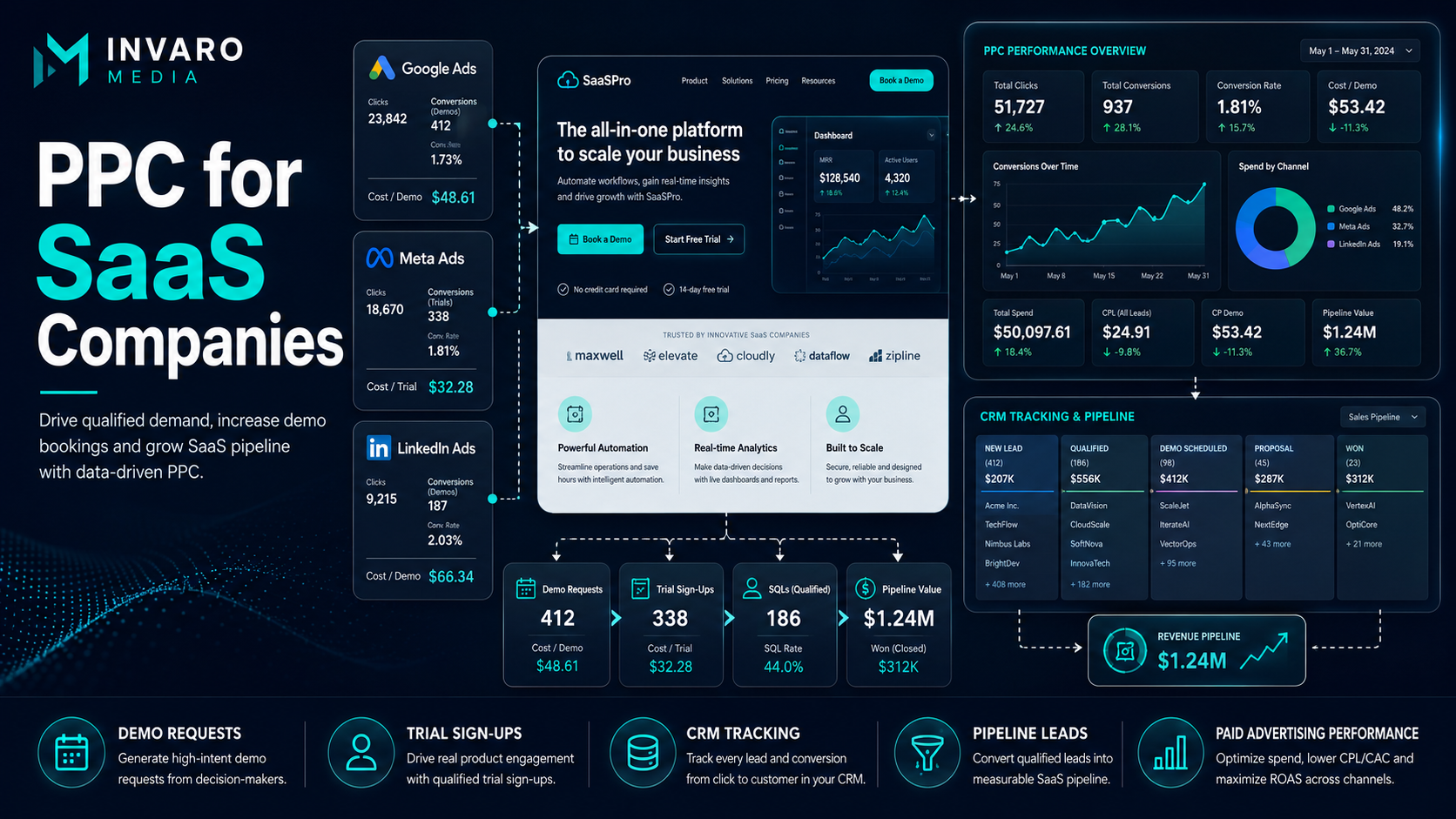Click the Meta Ads legend color swatch
This screenshot has width=1456, height=819.
point(1331,226)
